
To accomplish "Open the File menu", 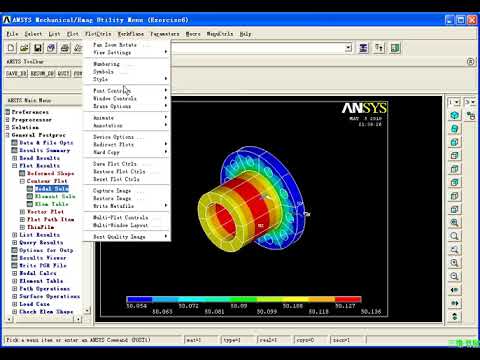I will pos(12,34).
